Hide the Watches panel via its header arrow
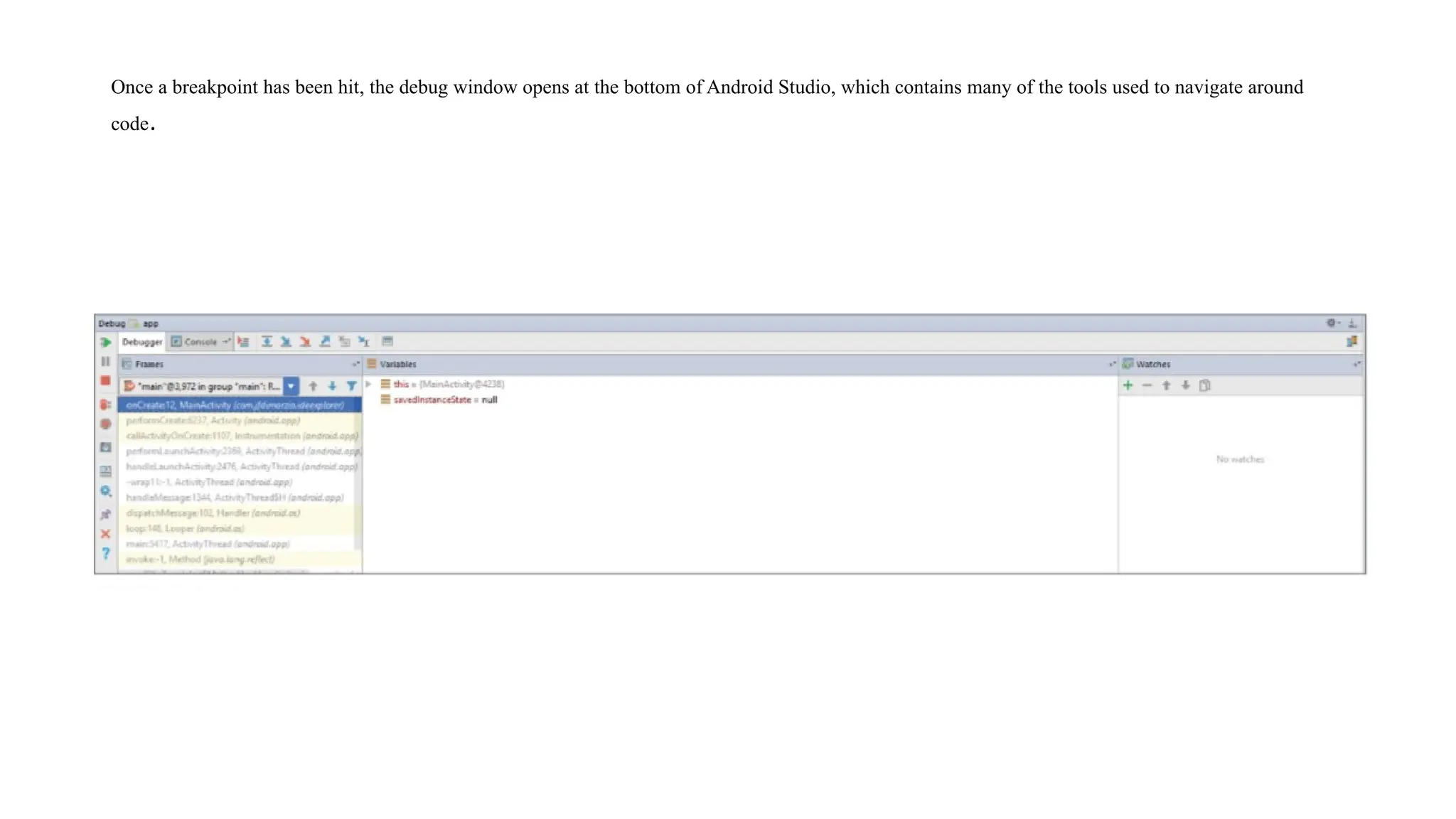1456x819 pixels. coord(1356,364)
